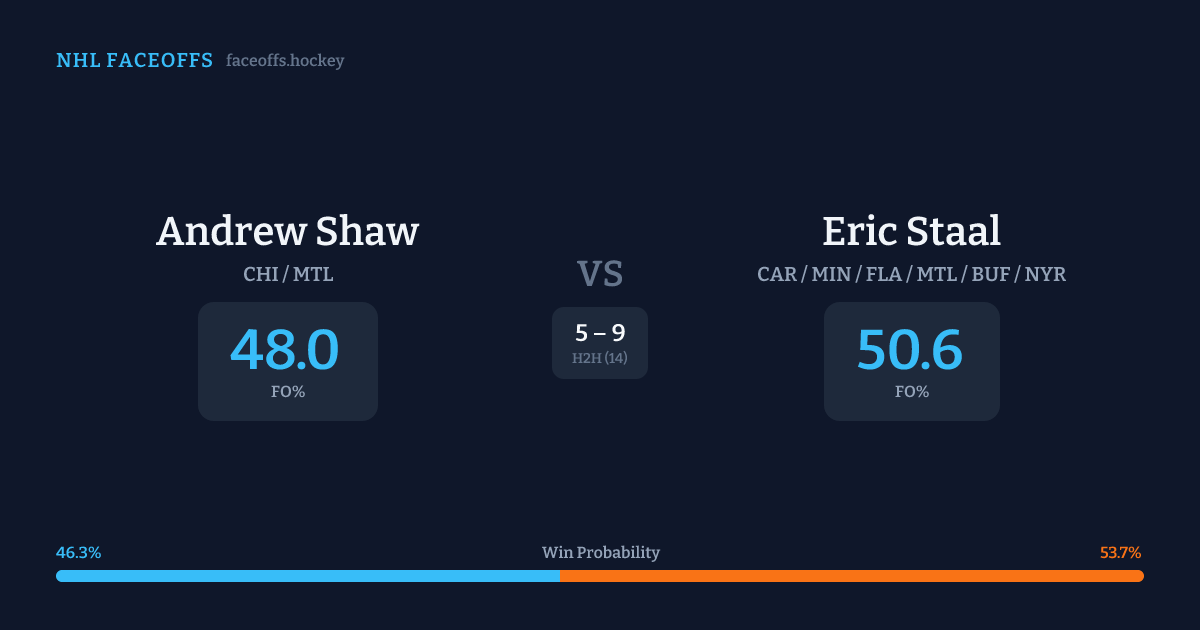
Task: Open the faceoffs.hockey site link
Action: pyautogui.click(x=285, y=61)
